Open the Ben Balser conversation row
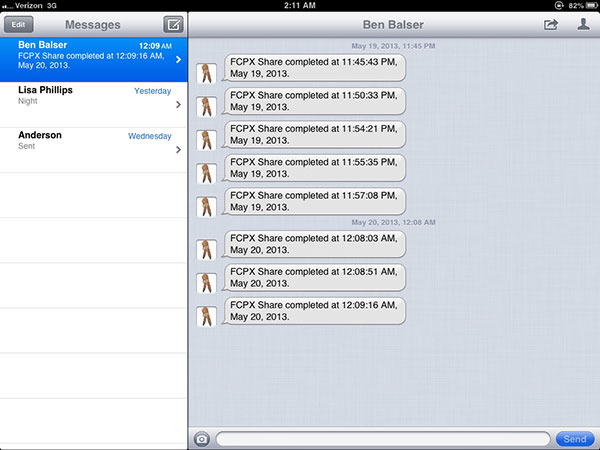600x450 pixels. tap(94, 59)
